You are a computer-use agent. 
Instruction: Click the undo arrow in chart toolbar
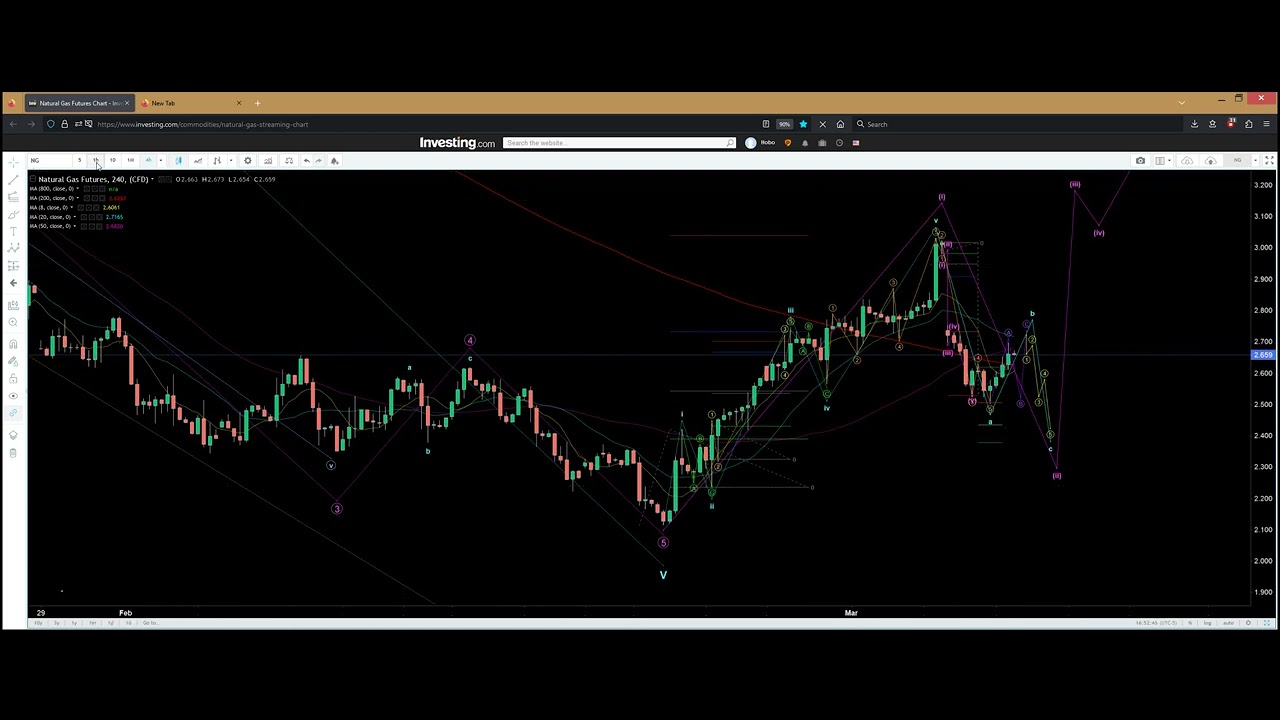[x=307, y=160]
